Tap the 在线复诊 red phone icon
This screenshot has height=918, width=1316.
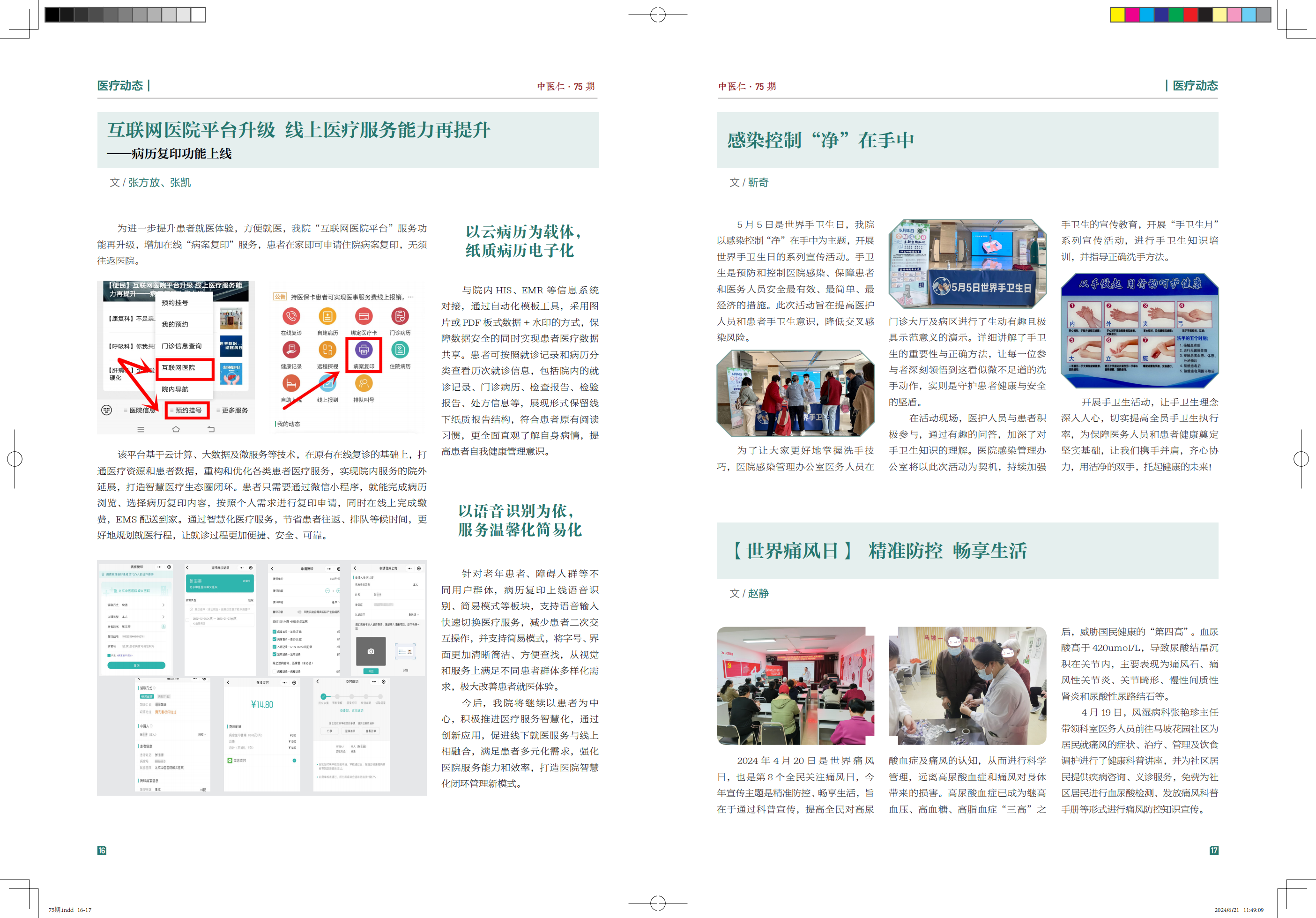(x=291, y=316)
